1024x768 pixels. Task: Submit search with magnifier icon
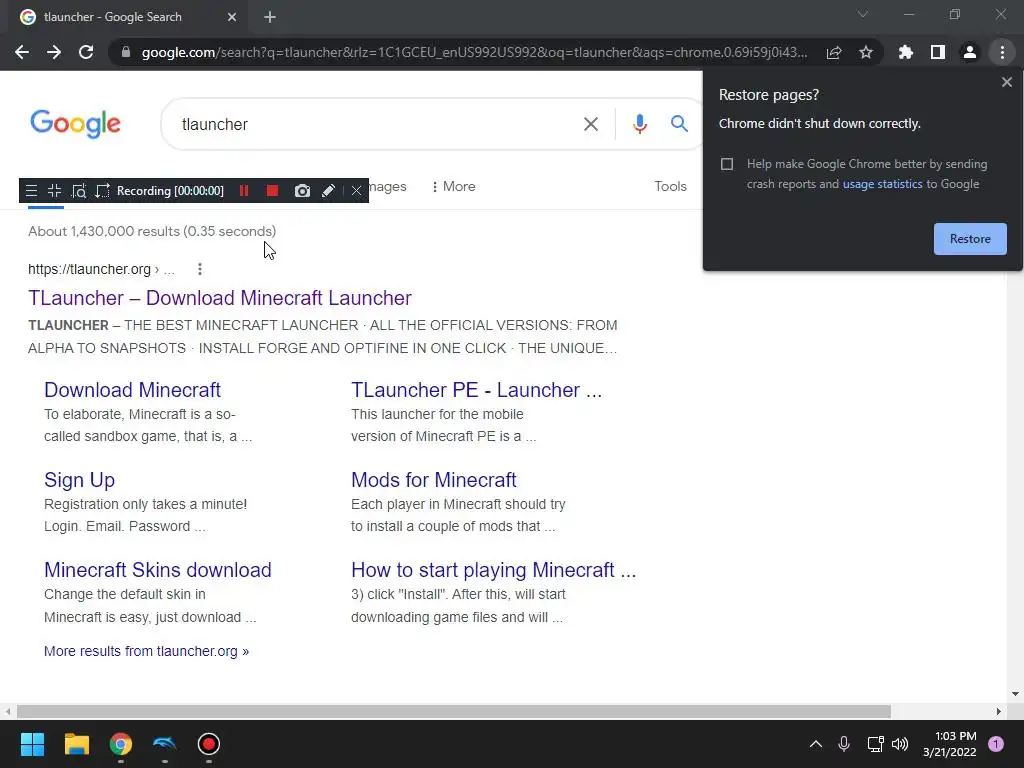(x=679, y=123)
